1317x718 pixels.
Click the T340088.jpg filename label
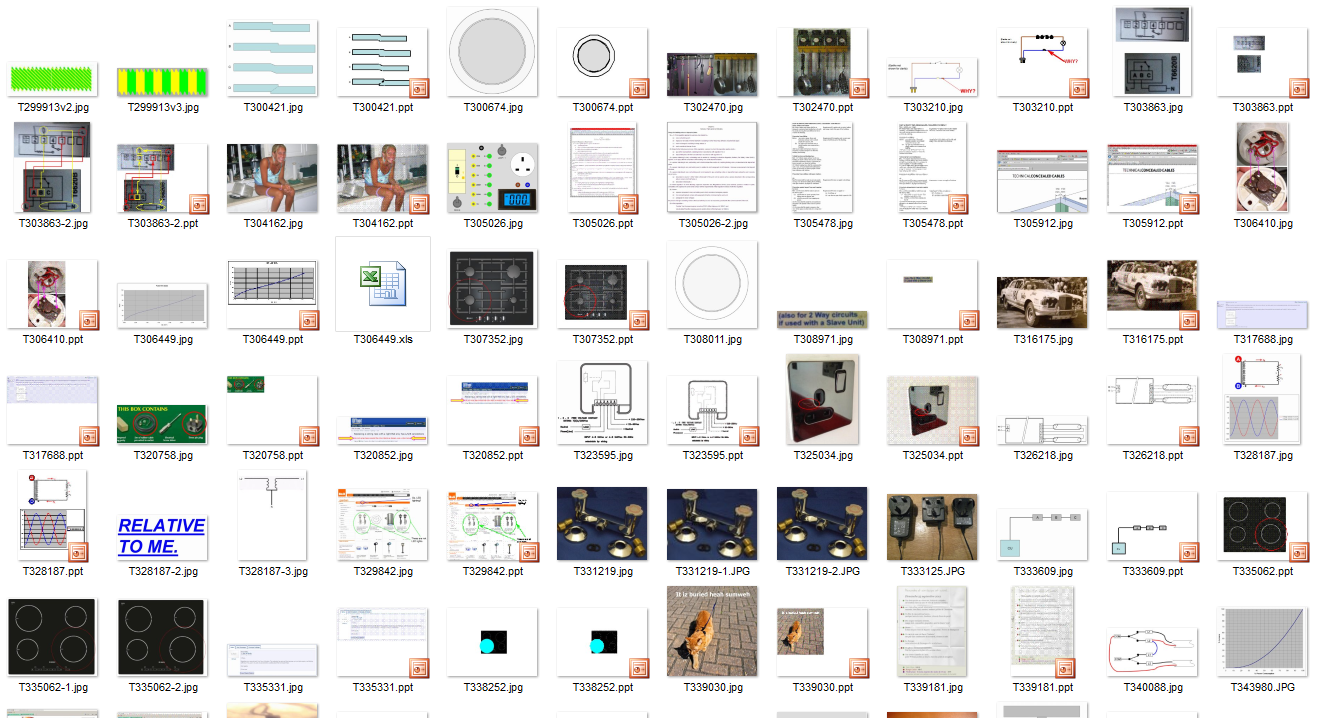1152,687
